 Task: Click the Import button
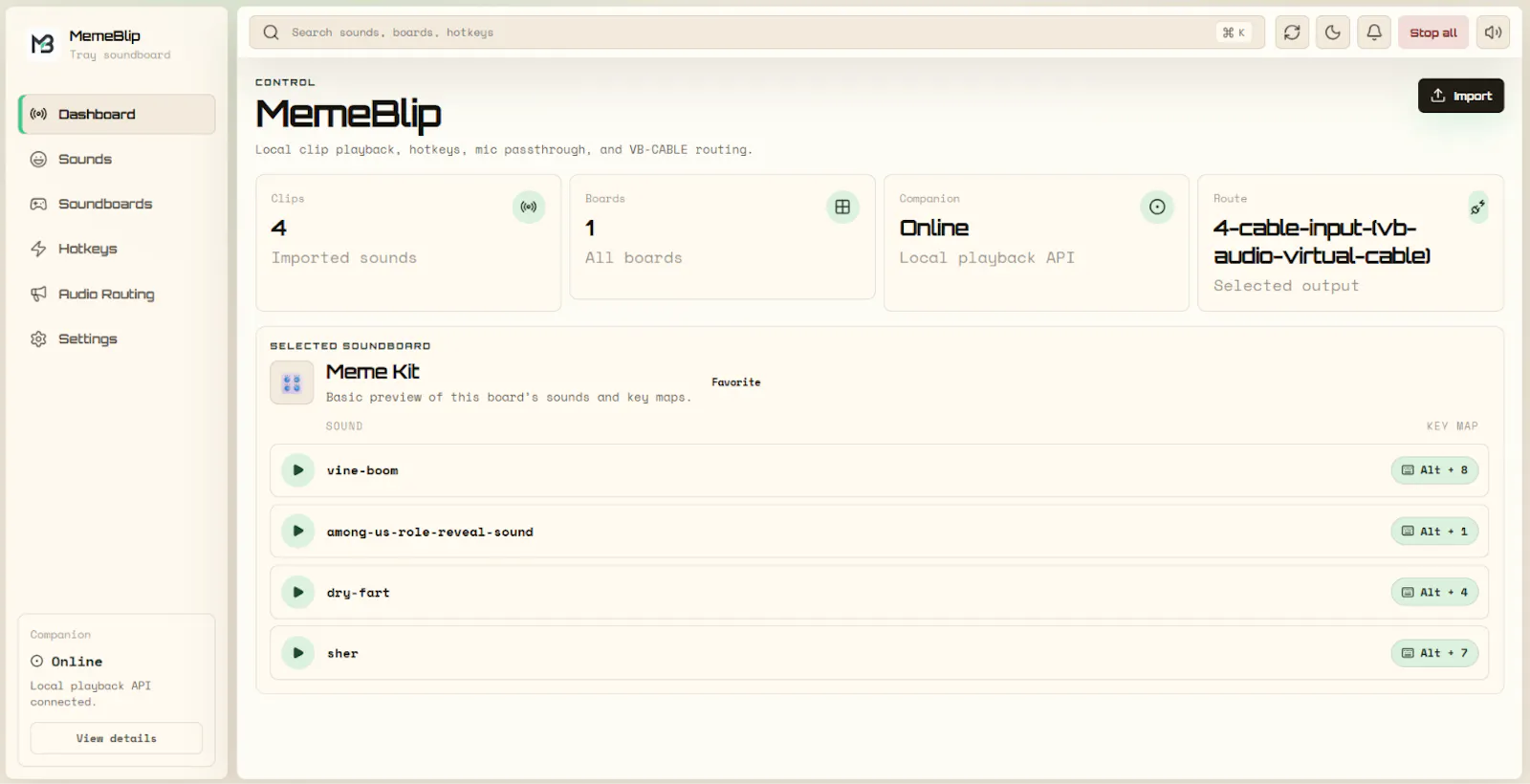click(1461, 96)
